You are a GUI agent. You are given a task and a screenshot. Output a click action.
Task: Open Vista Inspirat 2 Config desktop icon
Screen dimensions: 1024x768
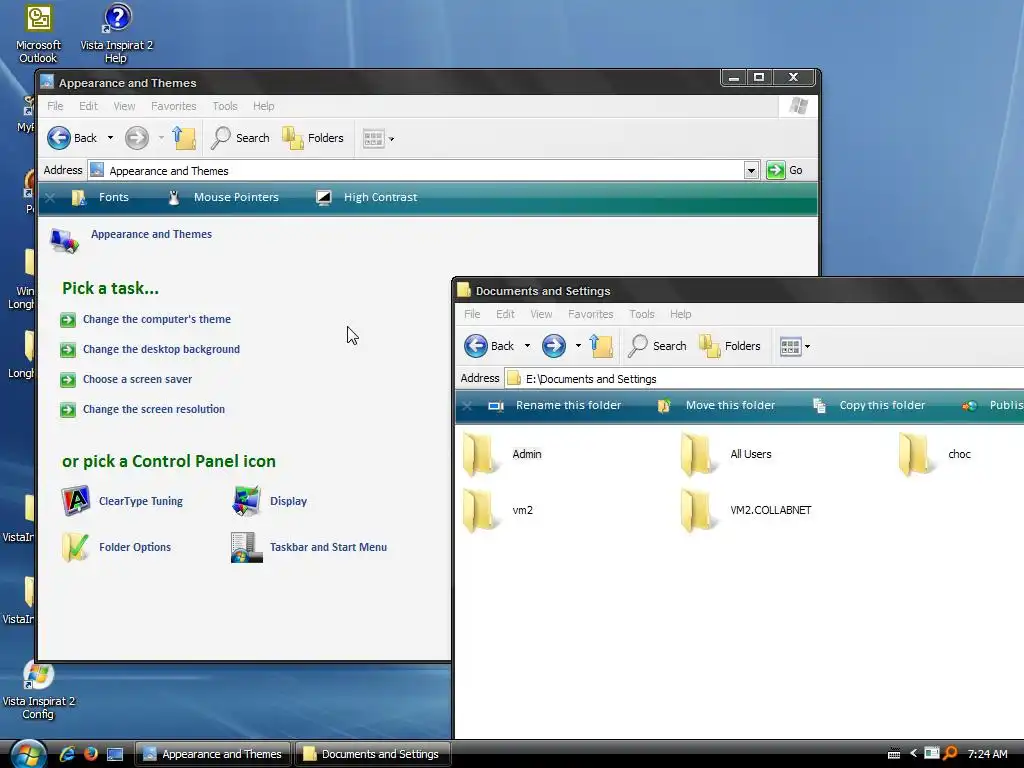pos(38,690)
